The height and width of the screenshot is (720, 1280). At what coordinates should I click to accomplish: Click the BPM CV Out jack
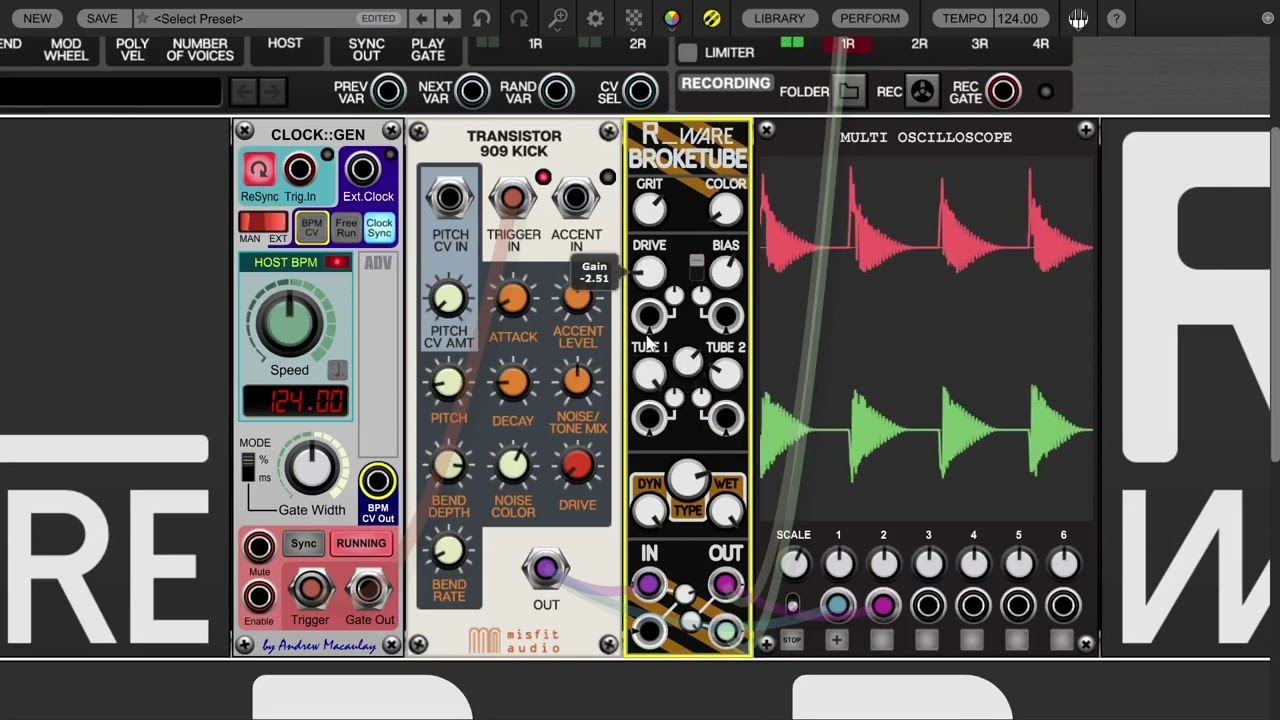coord(377,482)
